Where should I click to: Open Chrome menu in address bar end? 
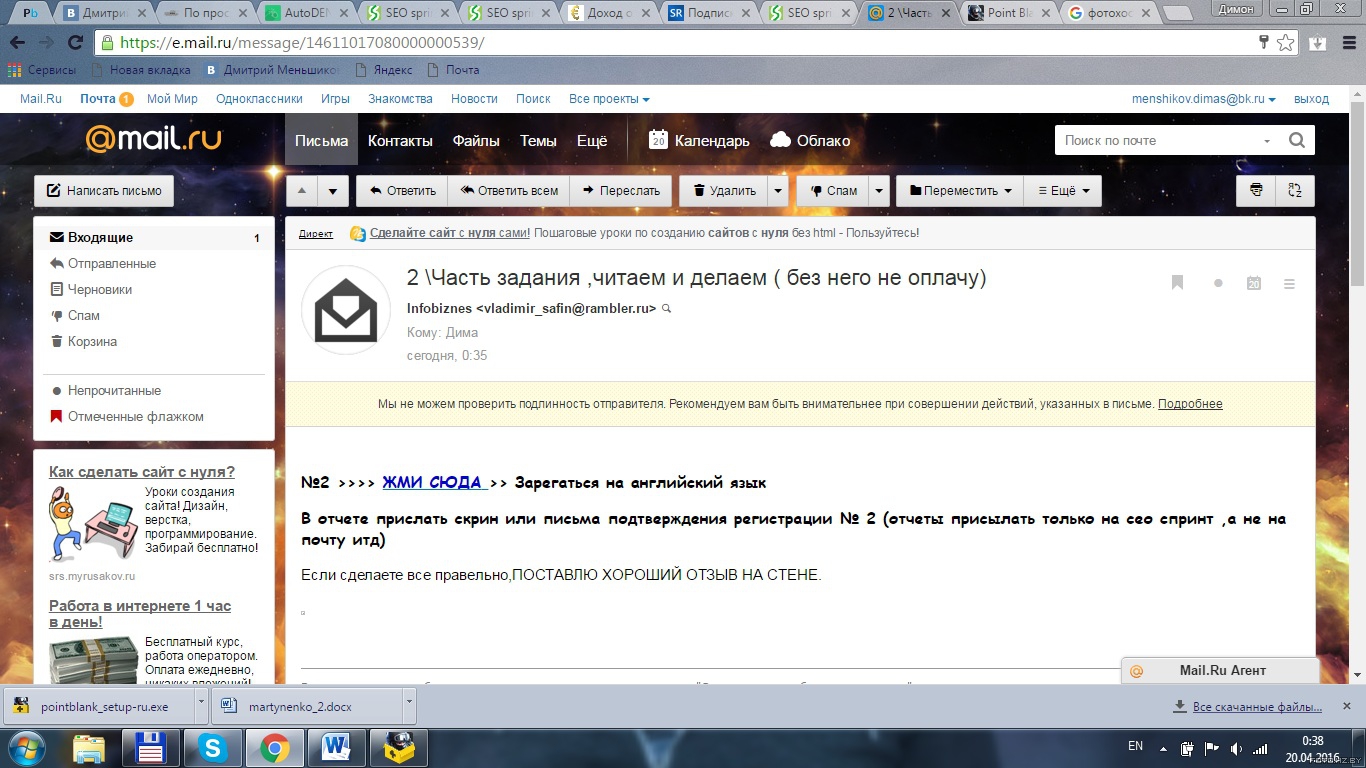[1349, 43]
